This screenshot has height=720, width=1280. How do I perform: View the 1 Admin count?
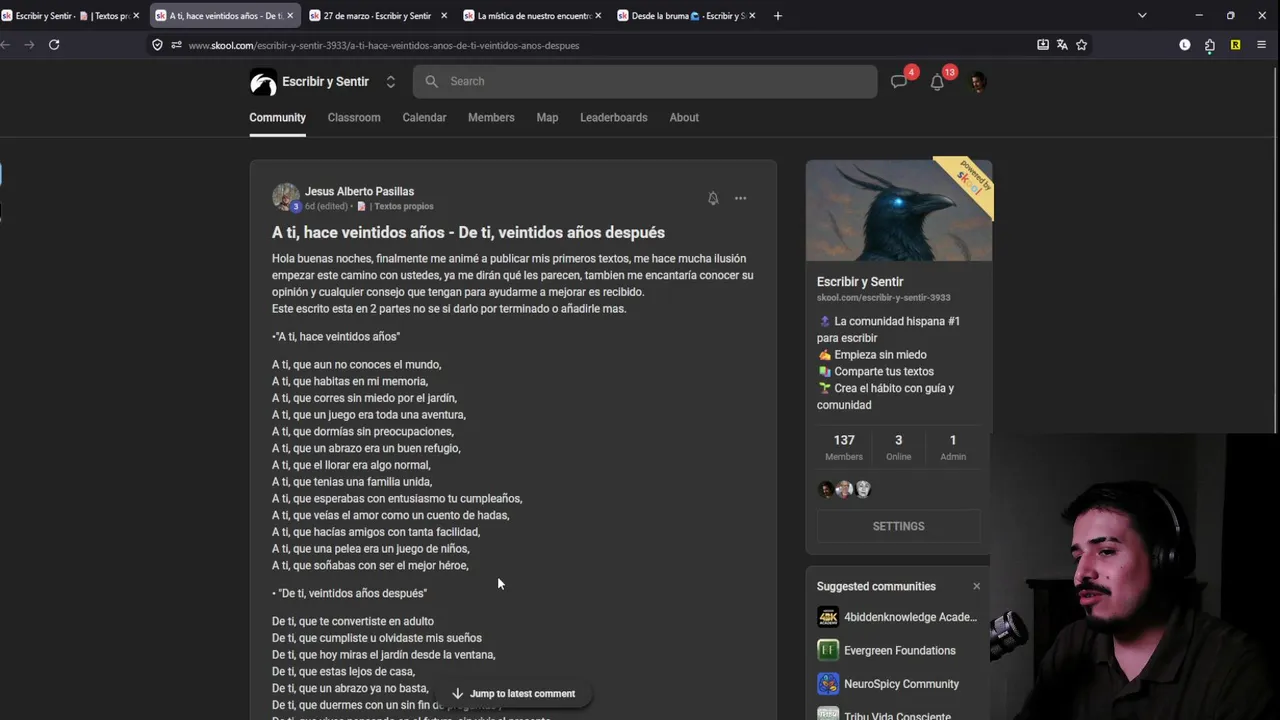tap(953, 447)
